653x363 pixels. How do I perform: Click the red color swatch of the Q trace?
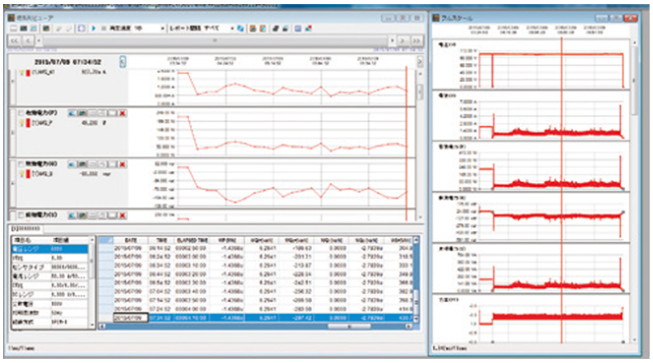[x=28, y=174]
